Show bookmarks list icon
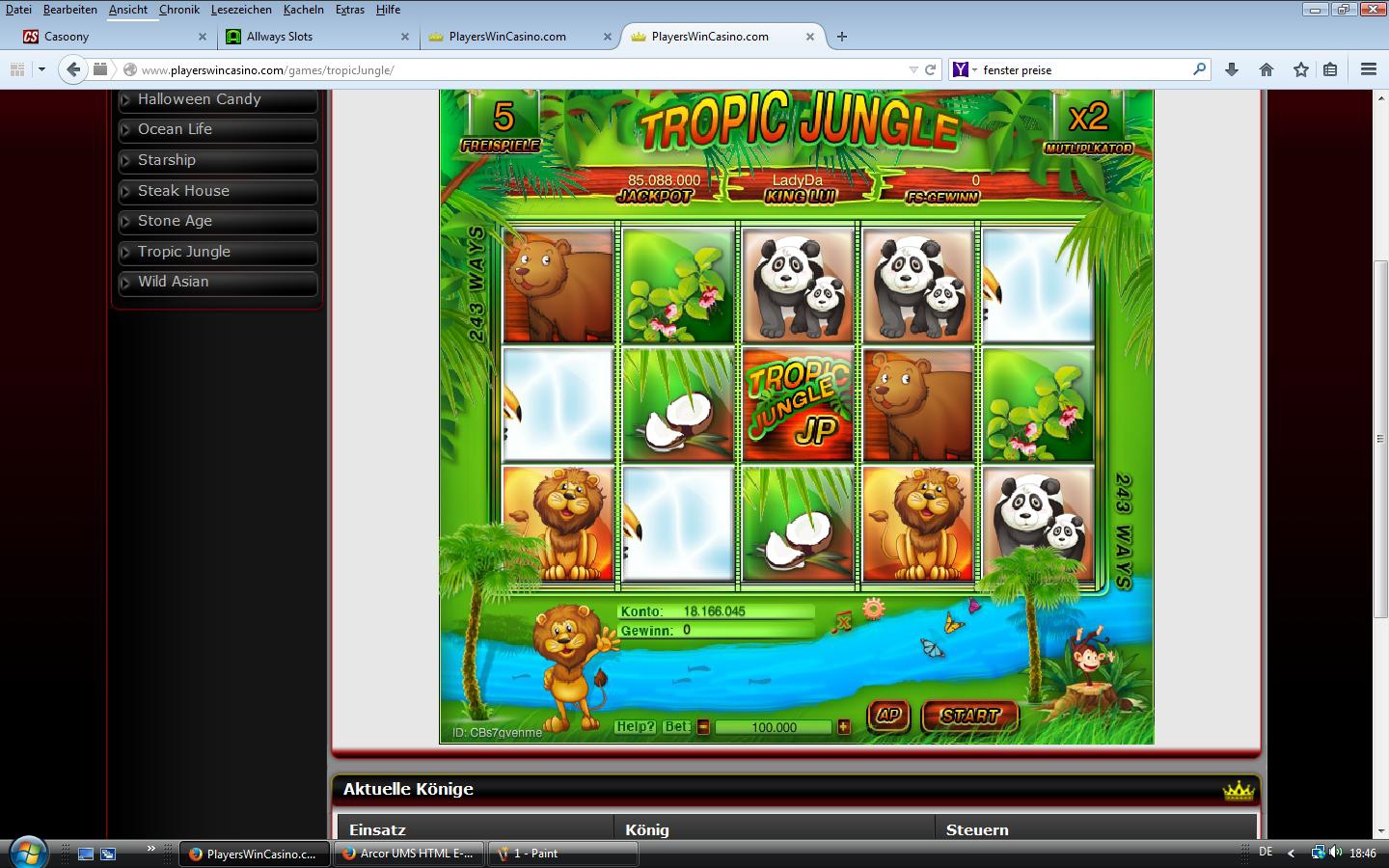1389x868 pixels. click(1330, 69)
